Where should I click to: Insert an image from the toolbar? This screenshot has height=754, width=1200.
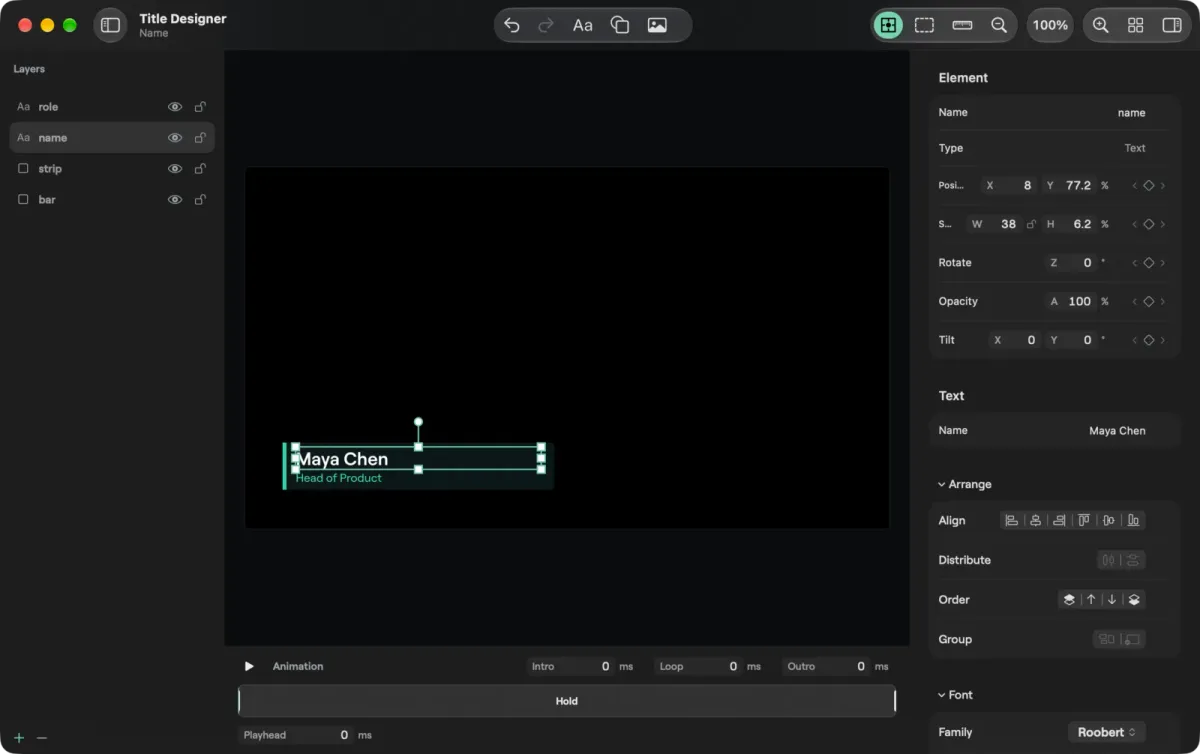pyautogui.click(x=657, y=25)
